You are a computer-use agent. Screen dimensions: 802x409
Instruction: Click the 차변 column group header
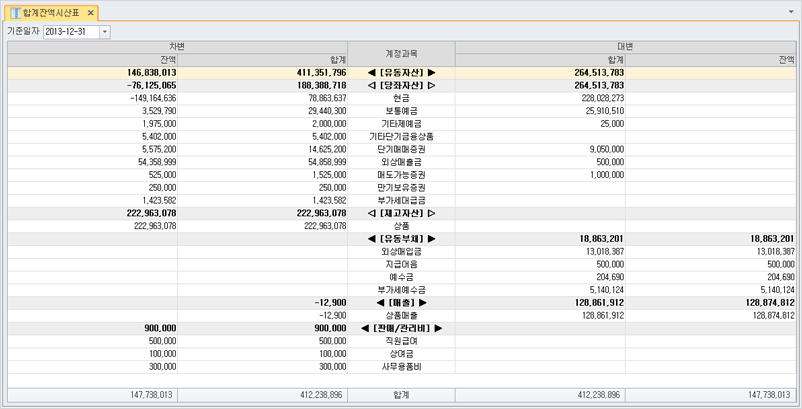177,47
